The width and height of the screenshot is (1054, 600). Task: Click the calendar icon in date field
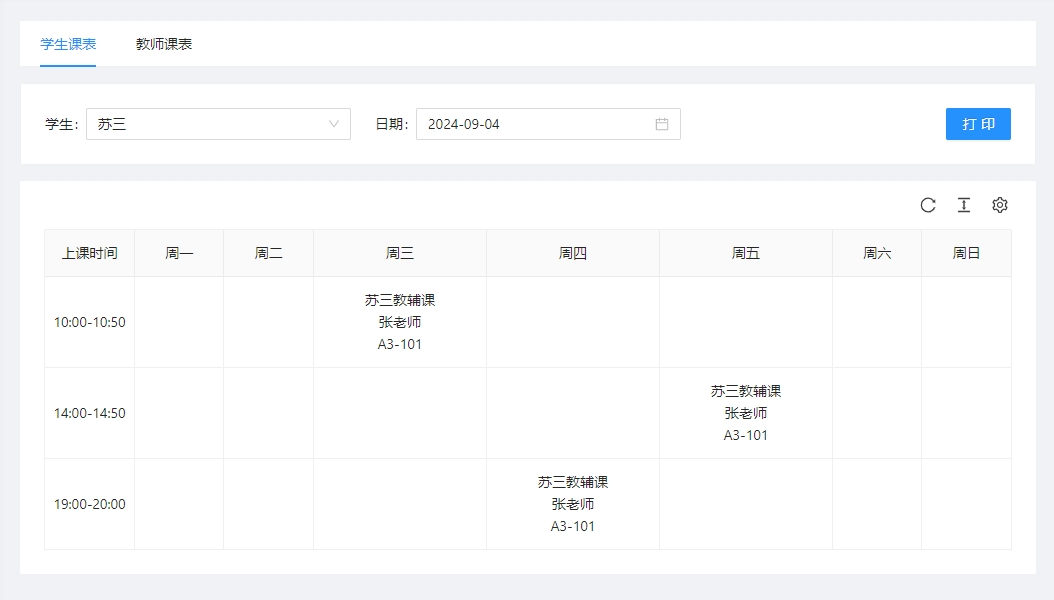[662, 124]
